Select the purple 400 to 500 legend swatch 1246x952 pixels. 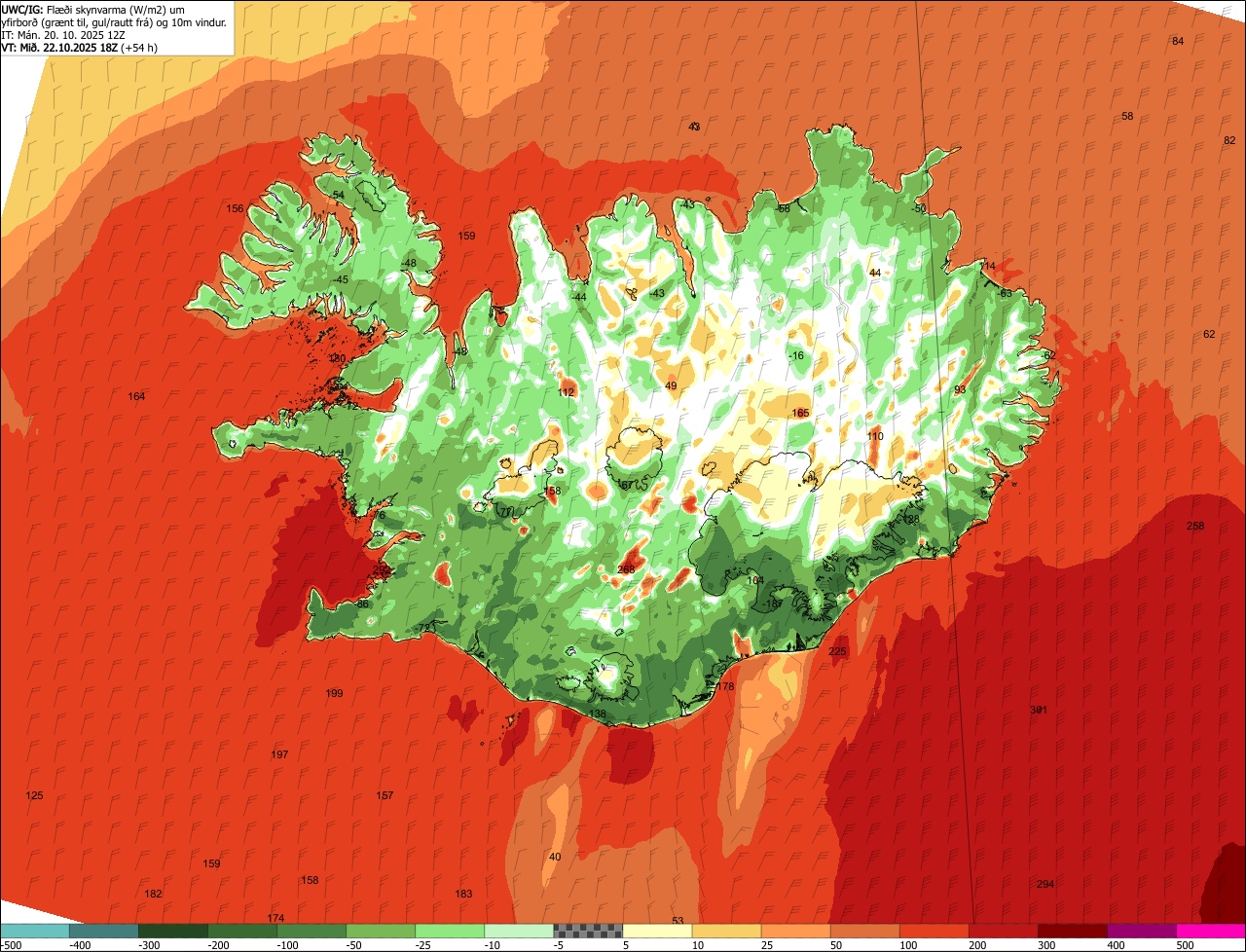click(1141, 931)
